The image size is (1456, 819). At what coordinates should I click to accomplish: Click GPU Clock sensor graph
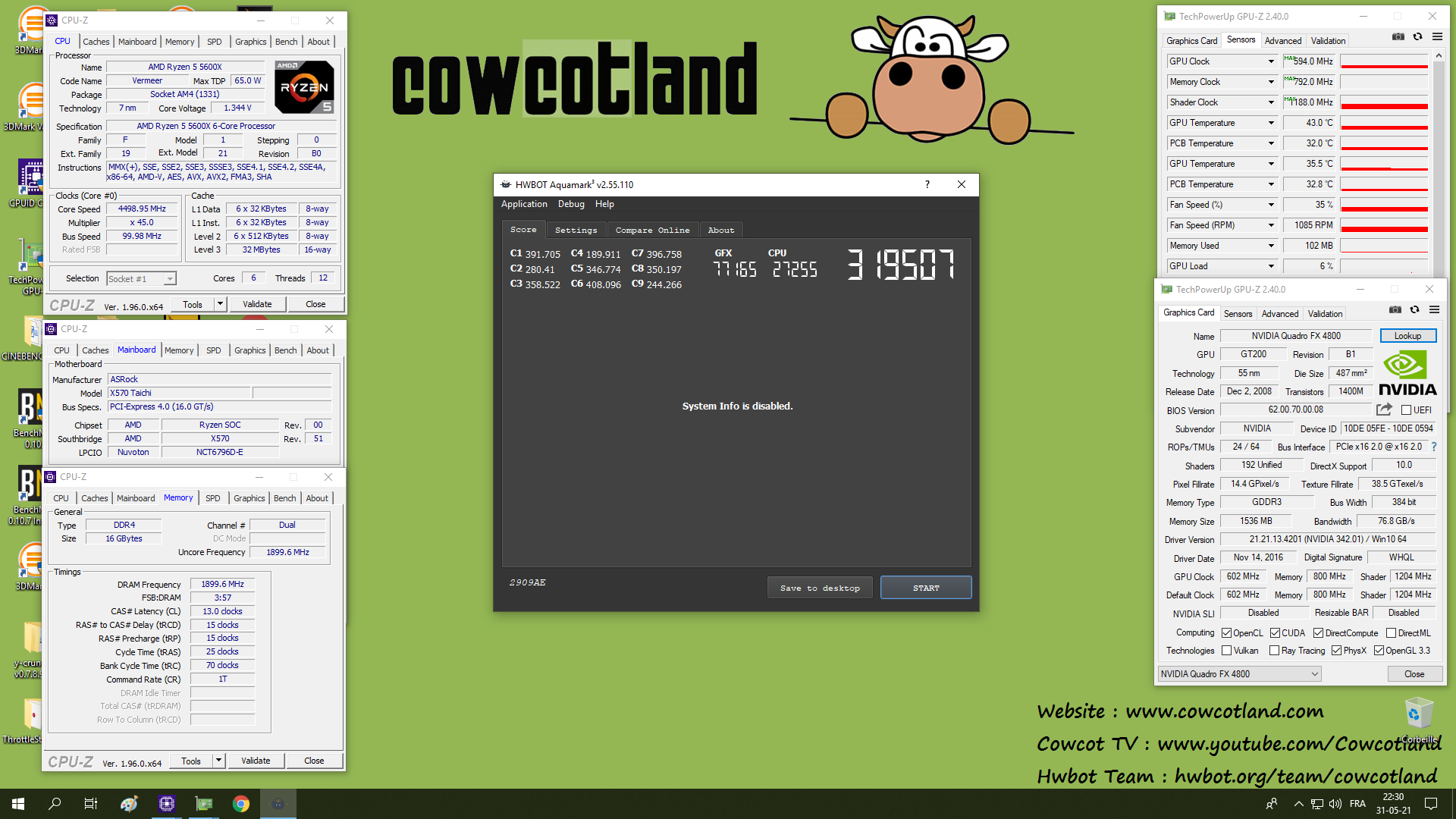[x=1384, y=61]
